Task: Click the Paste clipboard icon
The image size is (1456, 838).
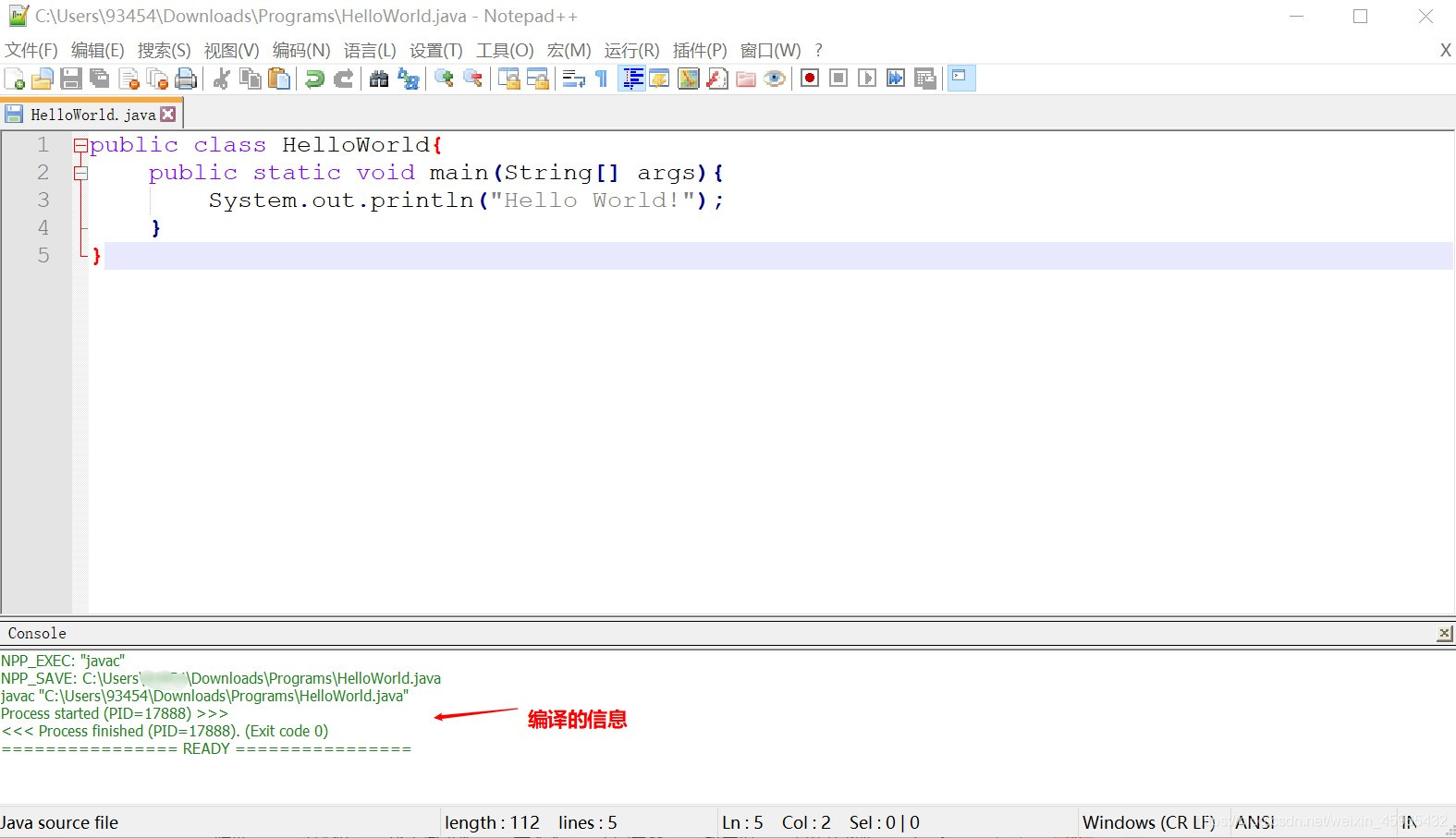Action: 278,79
